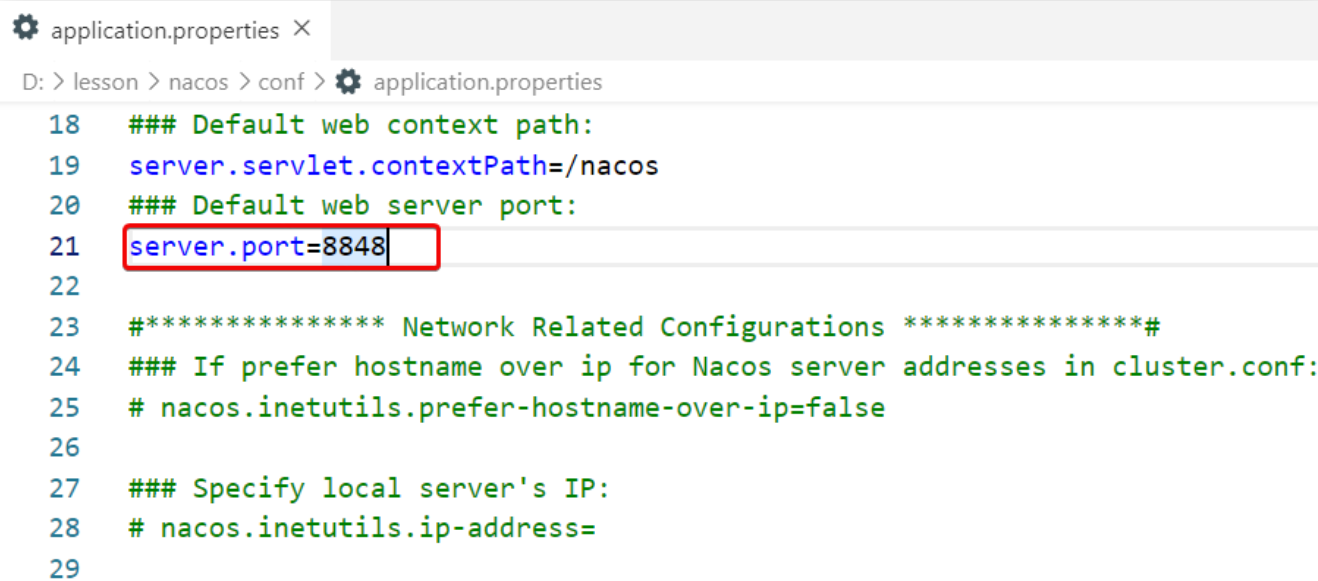Click line number 21 in the gutter
This screenshot has height=581, width=1318.
click(x=64, y=246)
